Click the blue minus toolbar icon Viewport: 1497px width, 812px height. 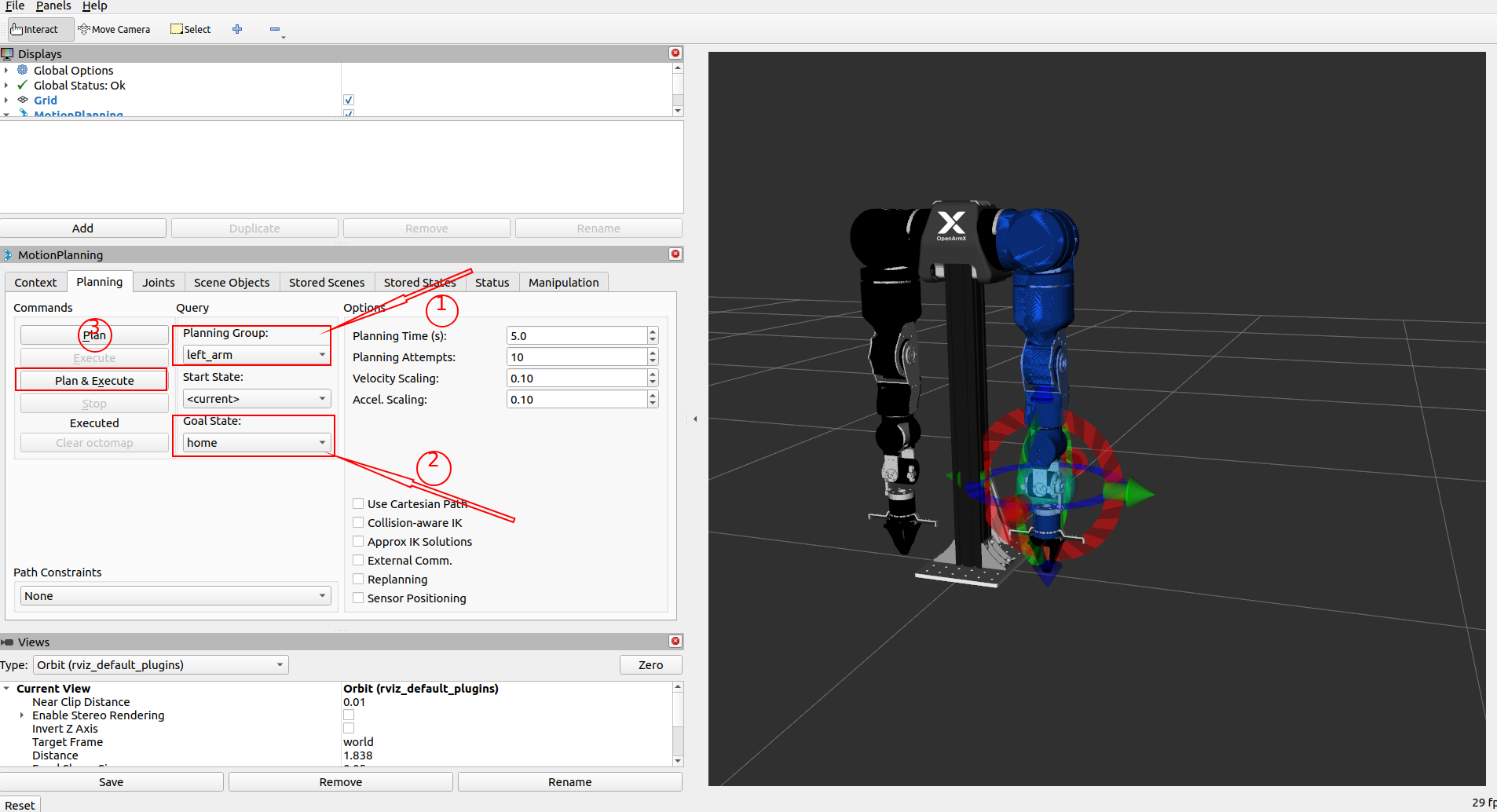tap(275, 30)
